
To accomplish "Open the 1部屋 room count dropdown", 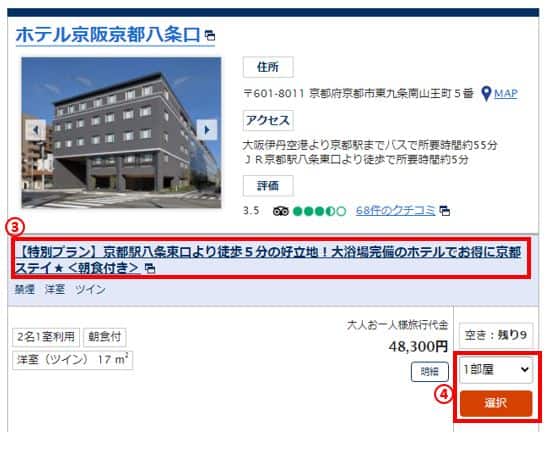I will tap(496, 370).
